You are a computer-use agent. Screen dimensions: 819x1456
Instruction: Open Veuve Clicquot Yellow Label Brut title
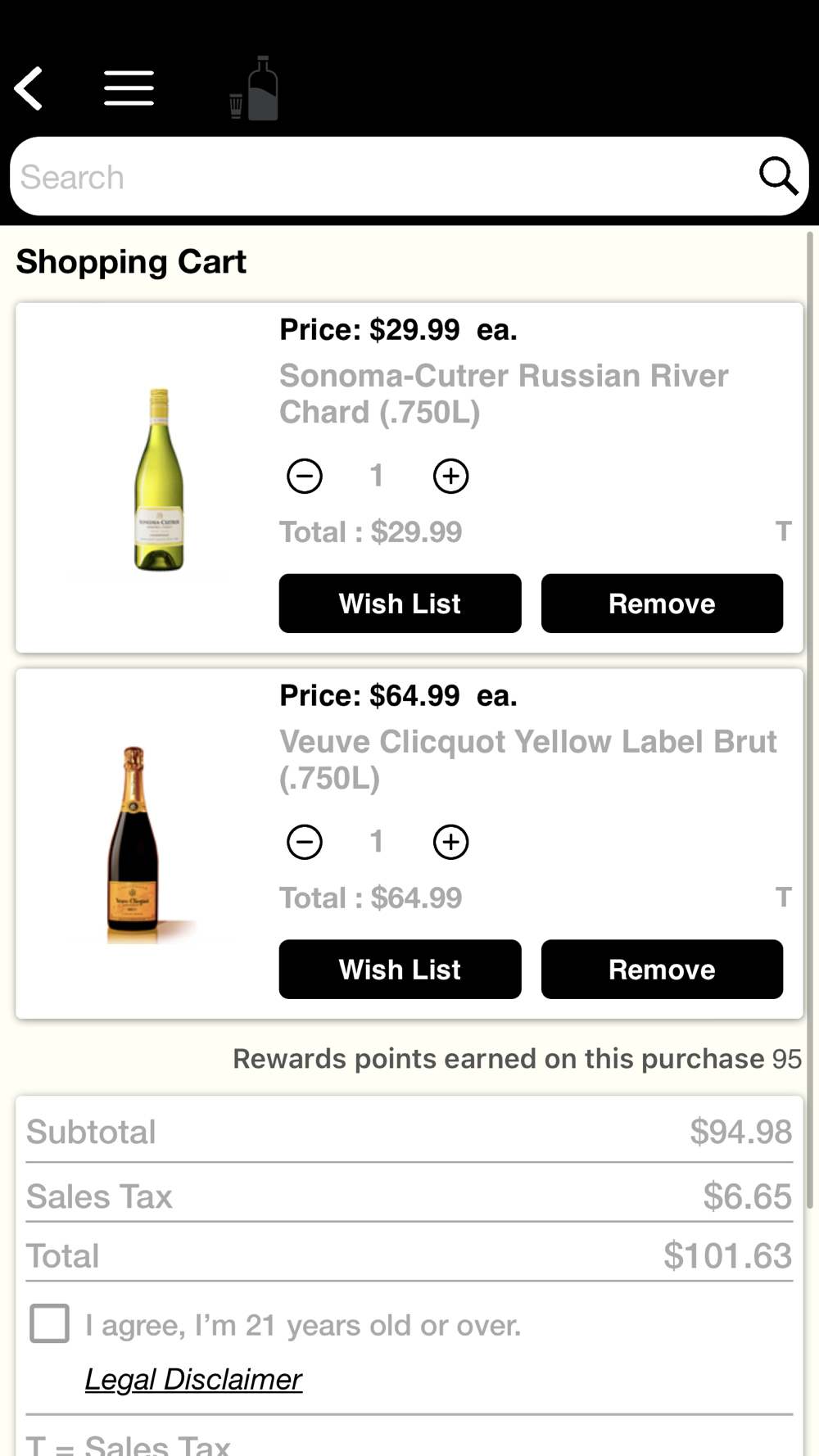point(527,759)
